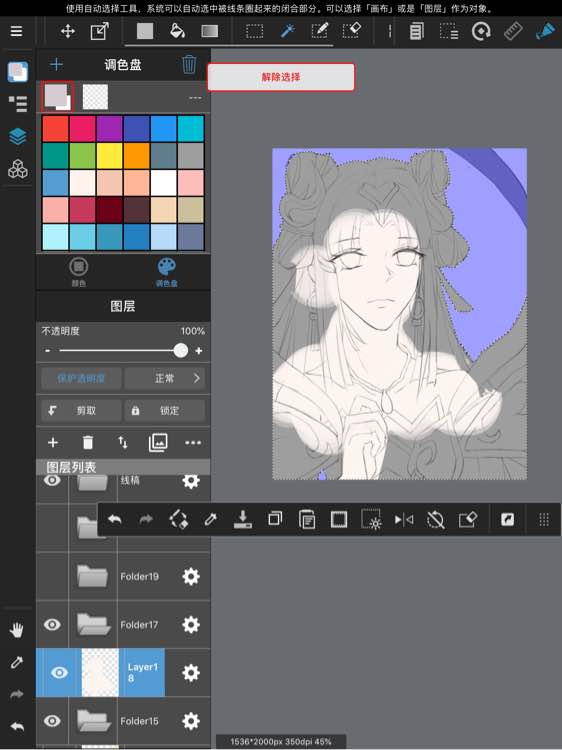Add a new color to the palette
562x750 pixels.
56,64
